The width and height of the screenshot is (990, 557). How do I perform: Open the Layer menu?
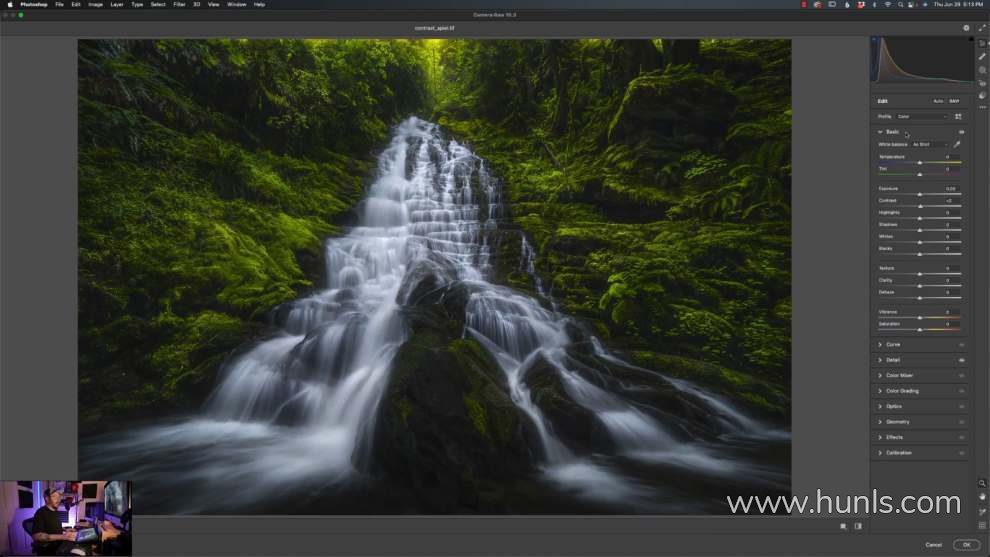pos(117,4)
